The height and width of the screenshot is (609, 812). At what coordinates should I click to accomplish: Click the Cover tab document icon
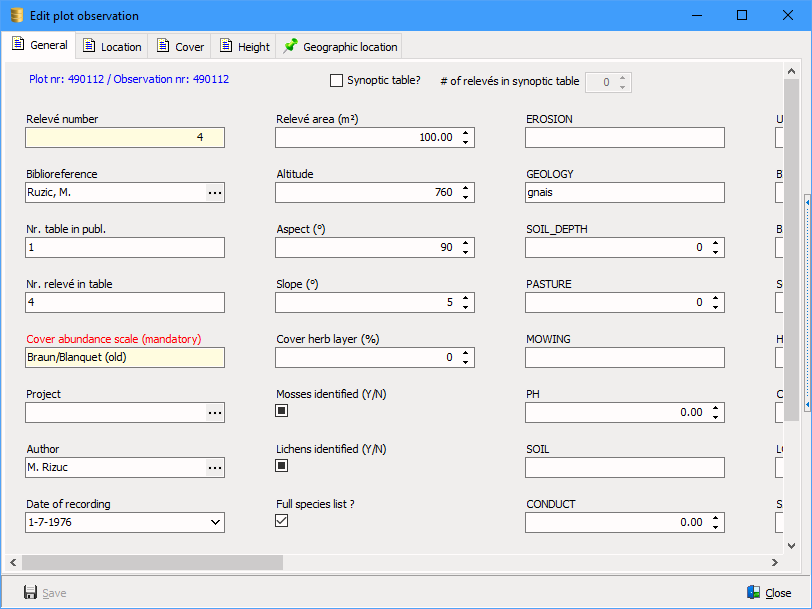point(163,46)
